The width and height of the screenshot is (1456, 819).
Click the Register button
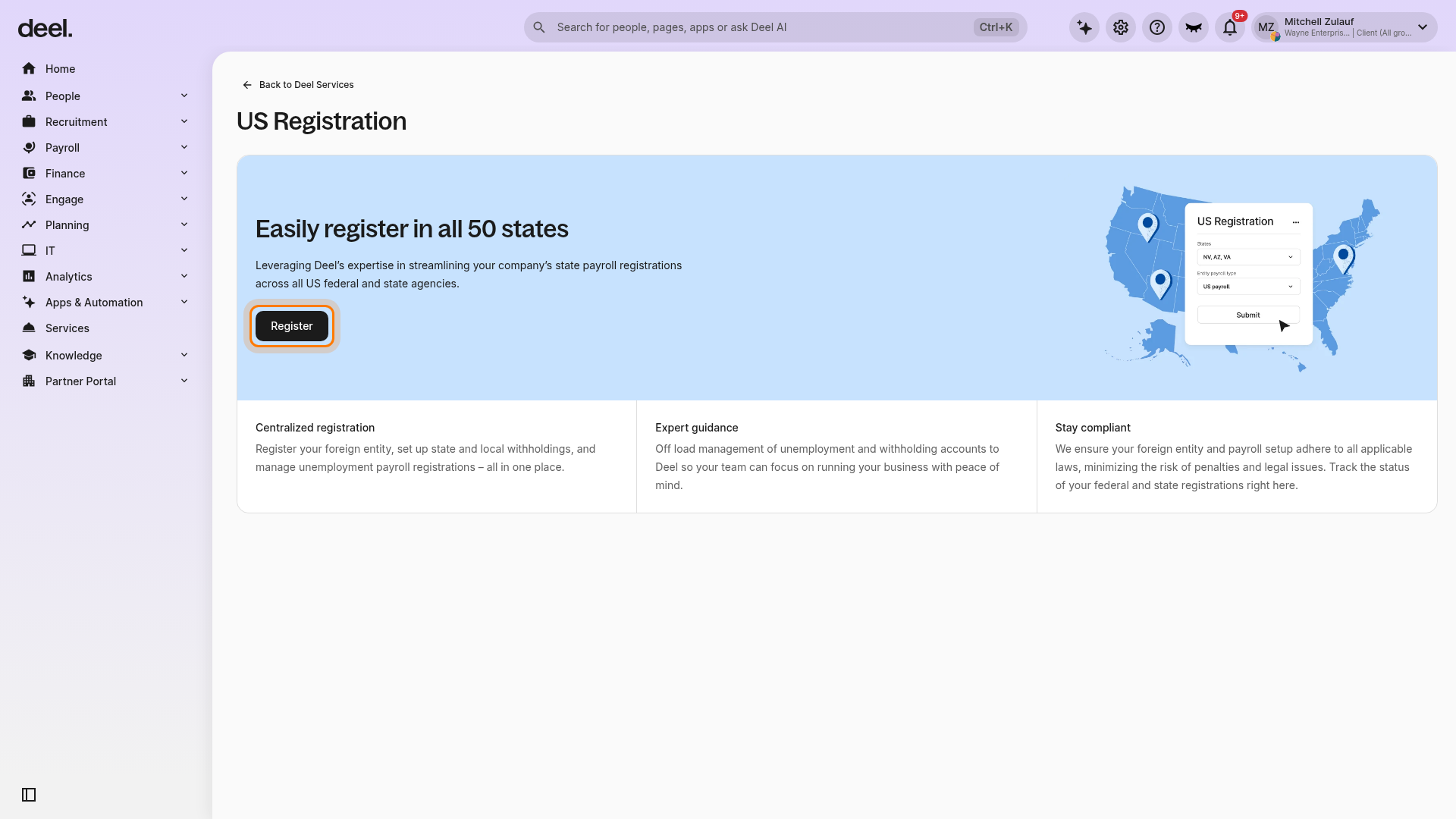pyautogui.click(x=292, y=326)
